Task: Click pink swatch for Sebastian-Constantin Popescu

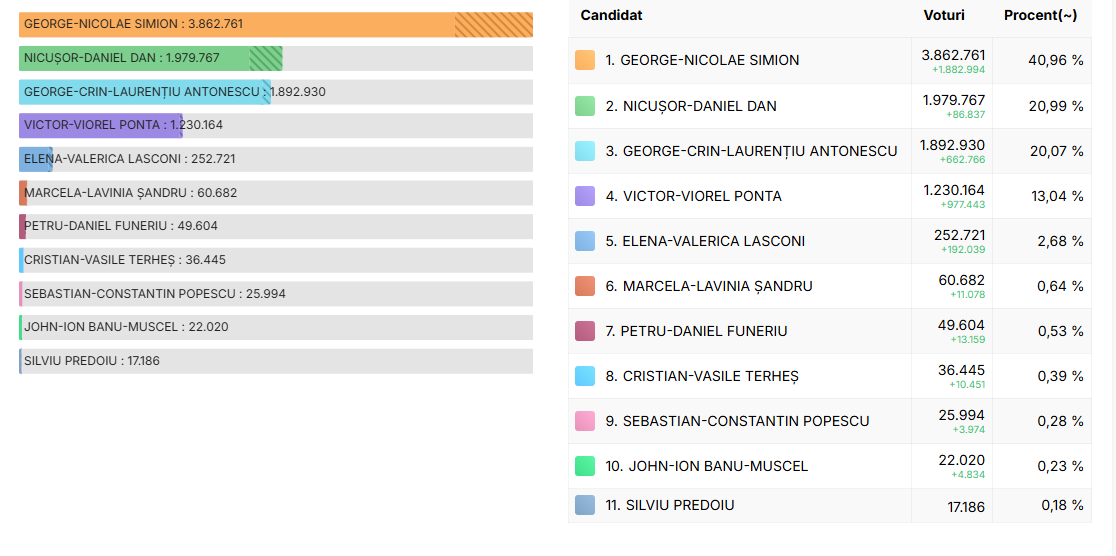Action: [x=584, y=421]
